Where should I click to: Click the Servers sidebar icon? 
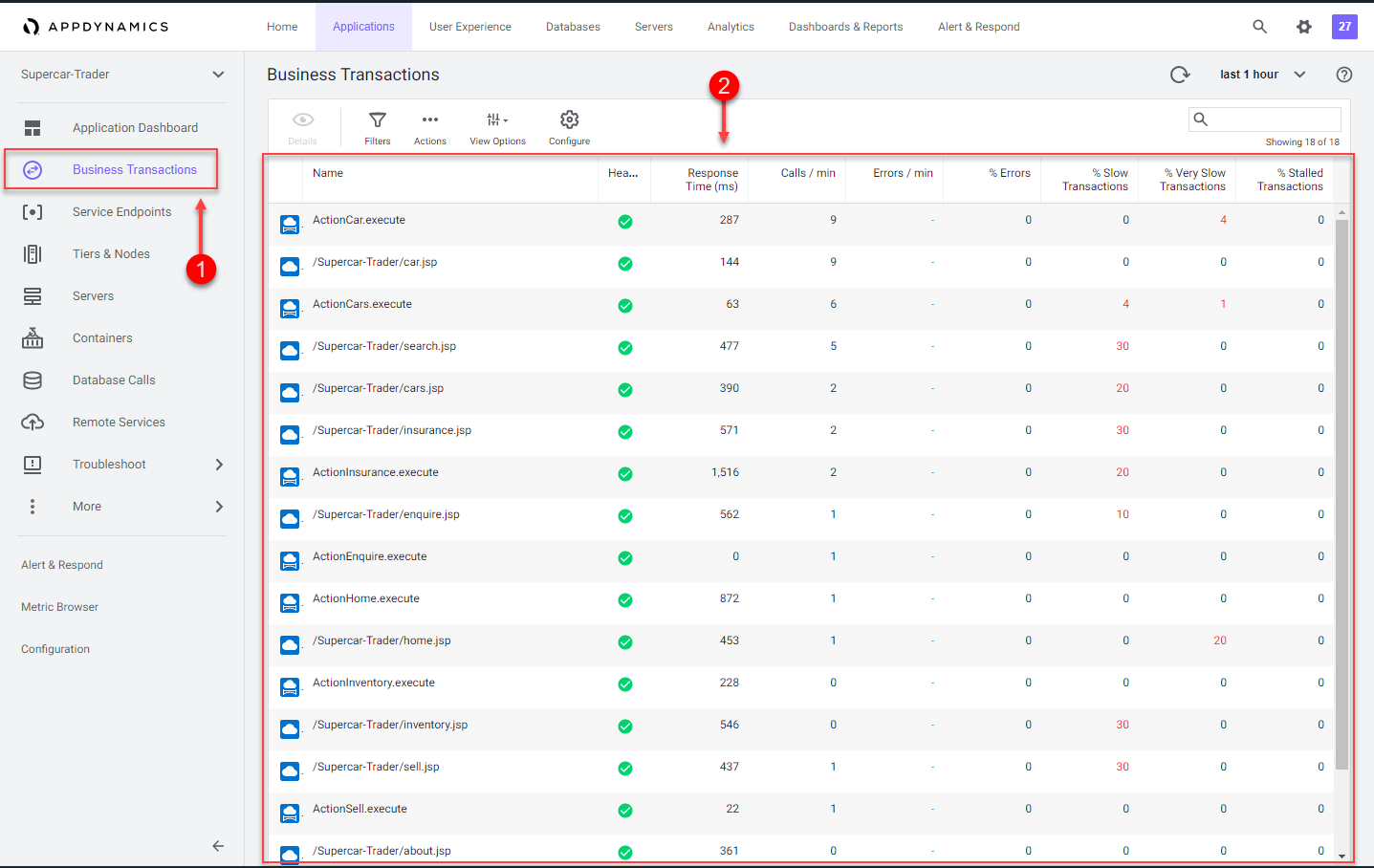click(x=33, y=296)
